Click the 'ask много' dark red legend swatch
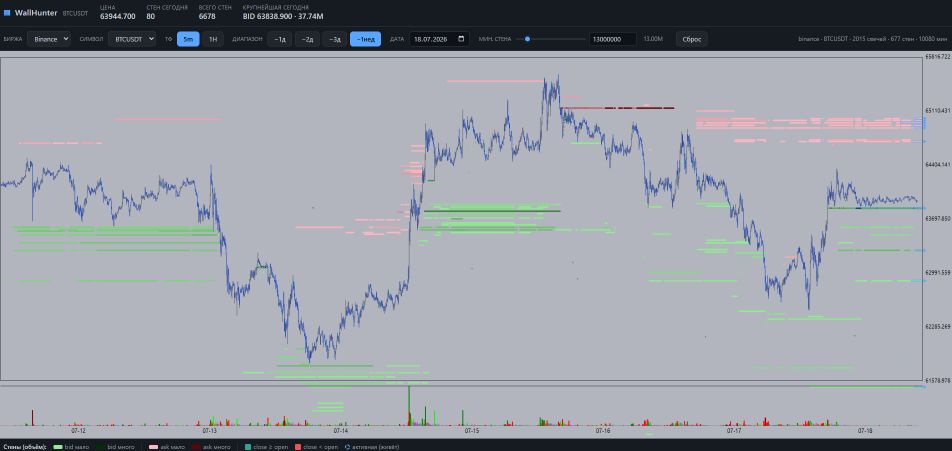Image resolution: width=952 pixels, height=451 pixels. click(x=196, y=447)
